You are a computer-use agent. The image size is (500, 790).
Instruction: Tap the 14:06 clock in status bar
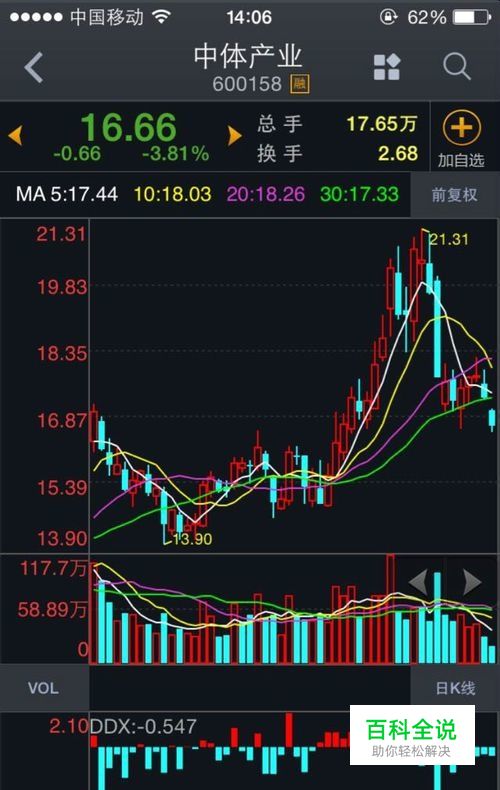pos(249,18)
